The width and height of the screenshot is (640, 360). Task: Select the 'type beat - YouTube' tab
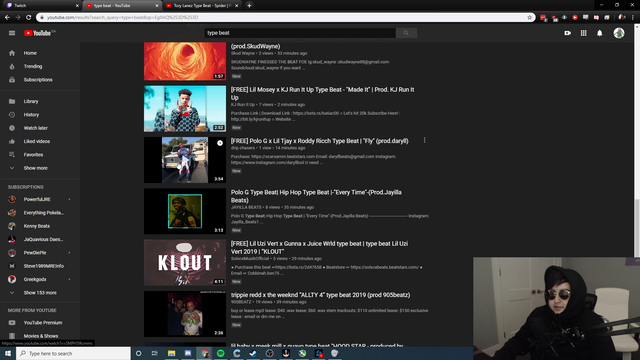[122, 6]
